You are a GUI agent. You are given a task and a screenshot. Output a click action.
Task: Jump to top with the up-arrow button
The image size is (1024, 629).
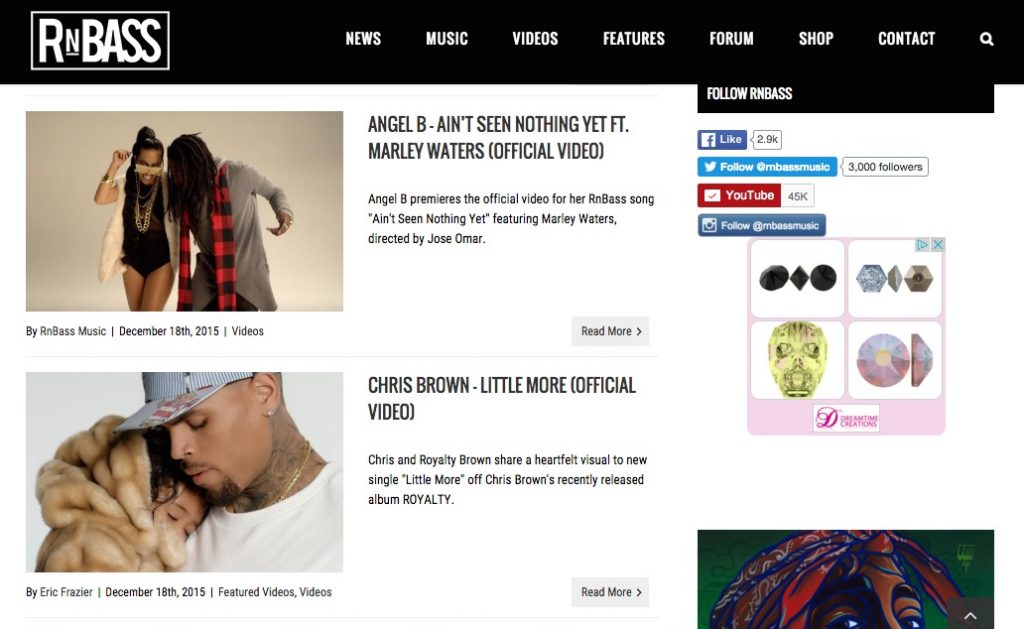click(970, 615)
